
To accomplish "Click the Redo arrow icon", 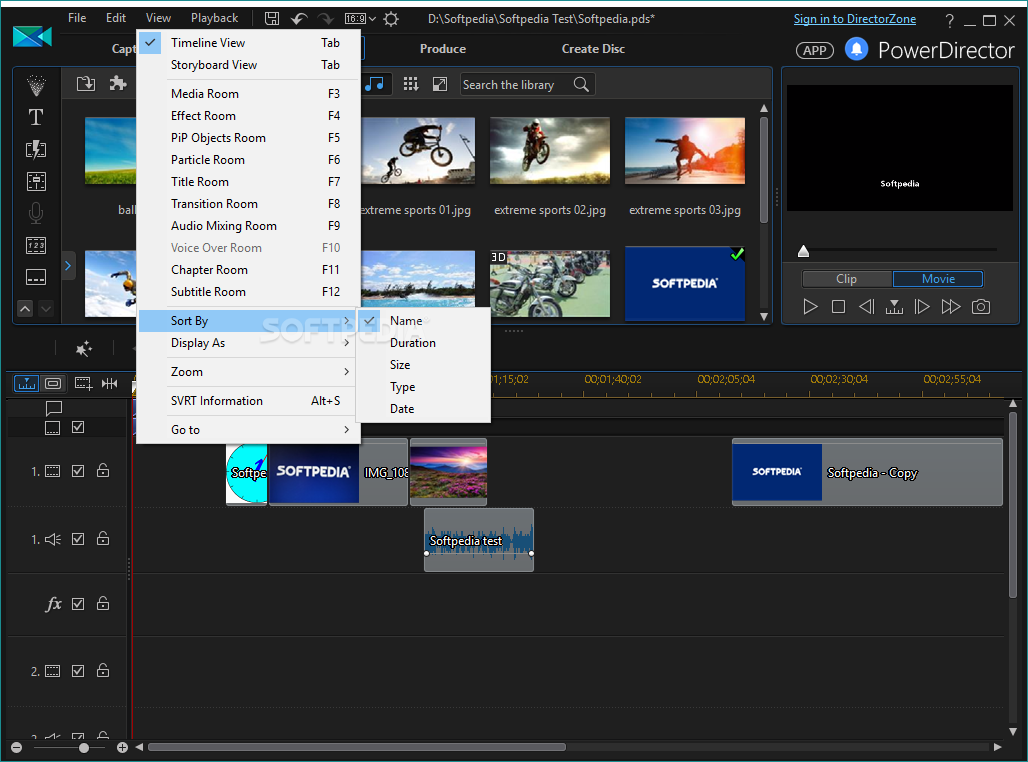I will [x=325, y=18].
